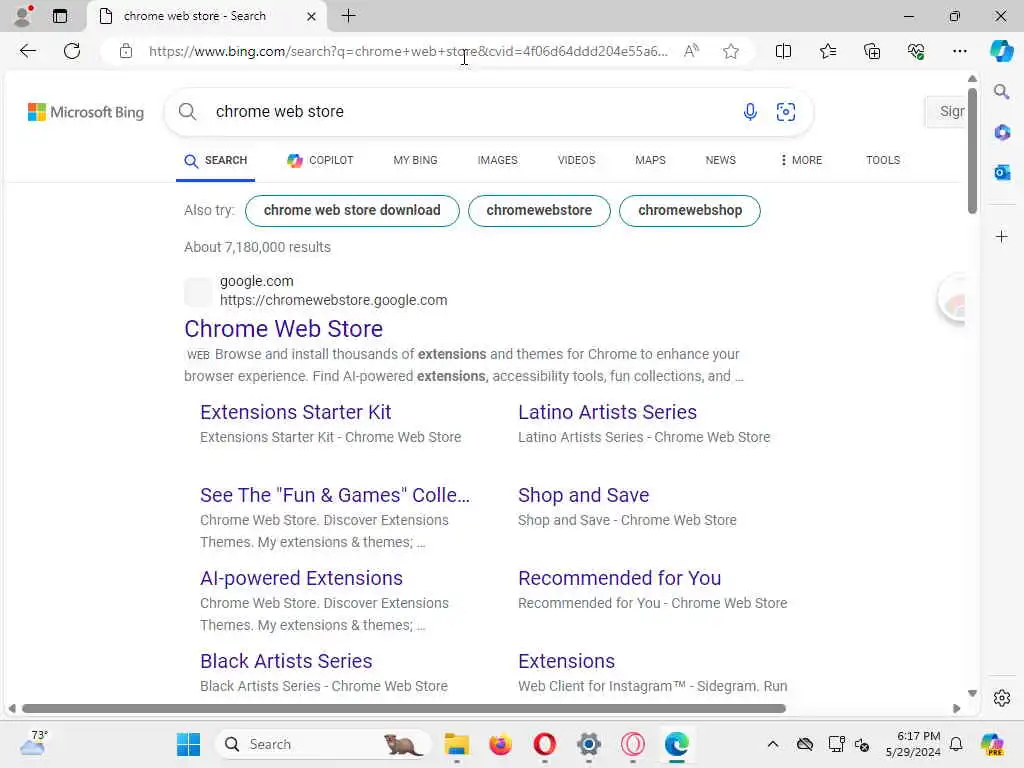
Task: Click the vertical scrollbar thumb
Action: pos(972,150)
